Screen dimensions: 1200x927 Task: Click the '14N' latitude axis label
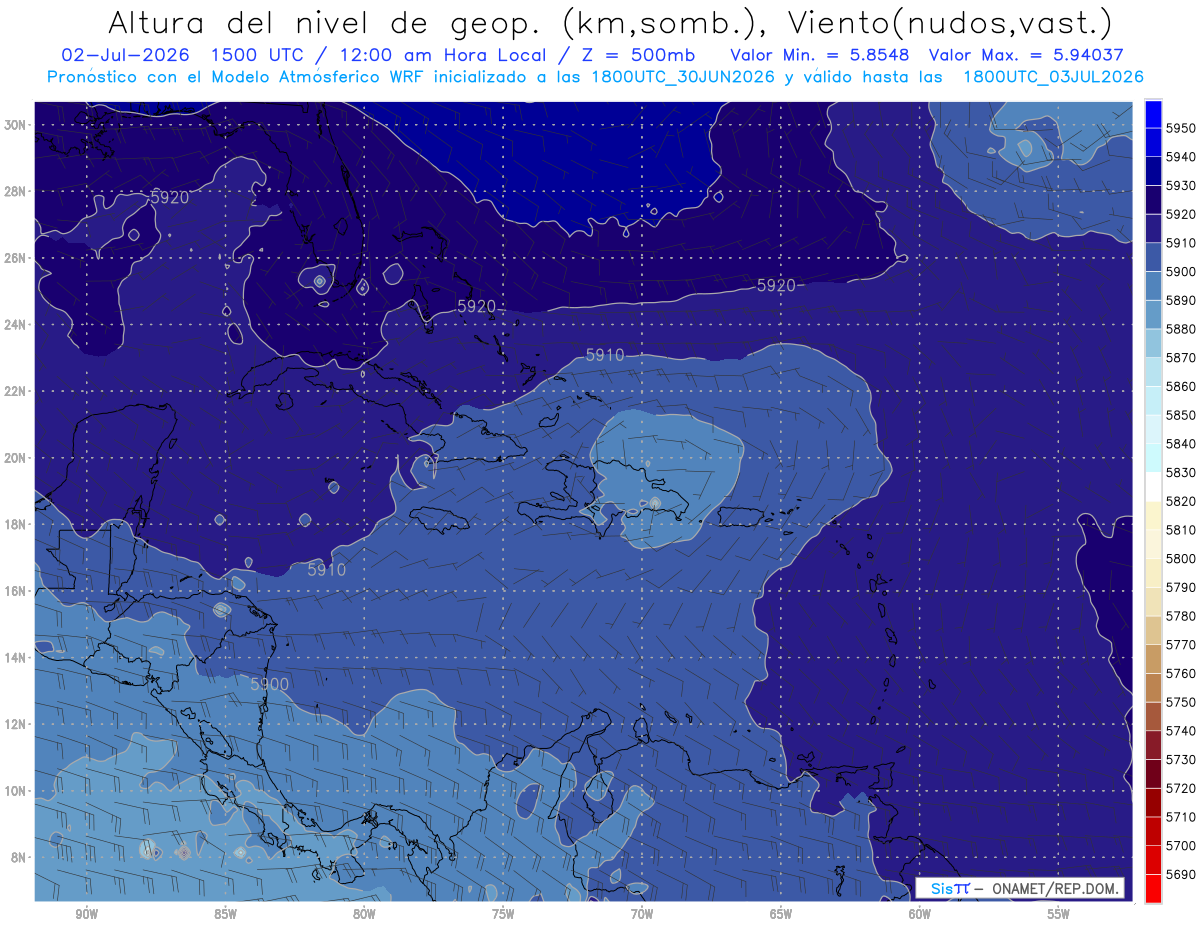click(x=16, y=658)
